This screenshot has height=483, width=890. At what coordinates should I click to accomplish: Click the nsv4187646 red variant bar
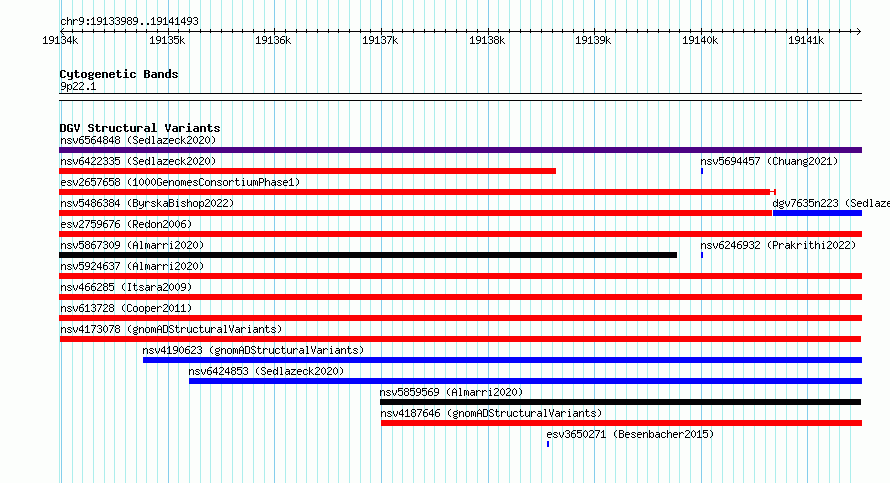click(x=622, y=423)
